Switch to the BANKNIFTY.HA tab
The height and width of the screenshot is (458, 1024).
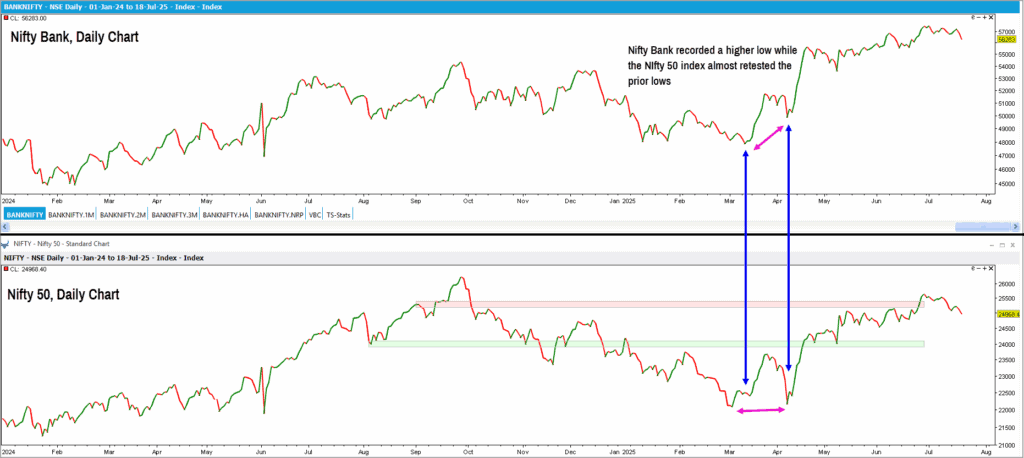tap(226, 214)
